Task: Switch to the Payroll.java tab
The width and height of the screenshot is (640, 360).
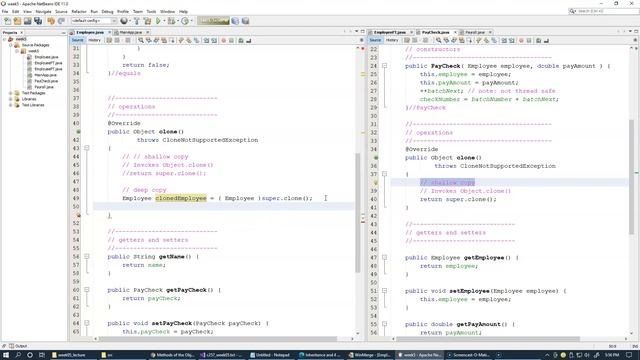Action: click(475, 32)
